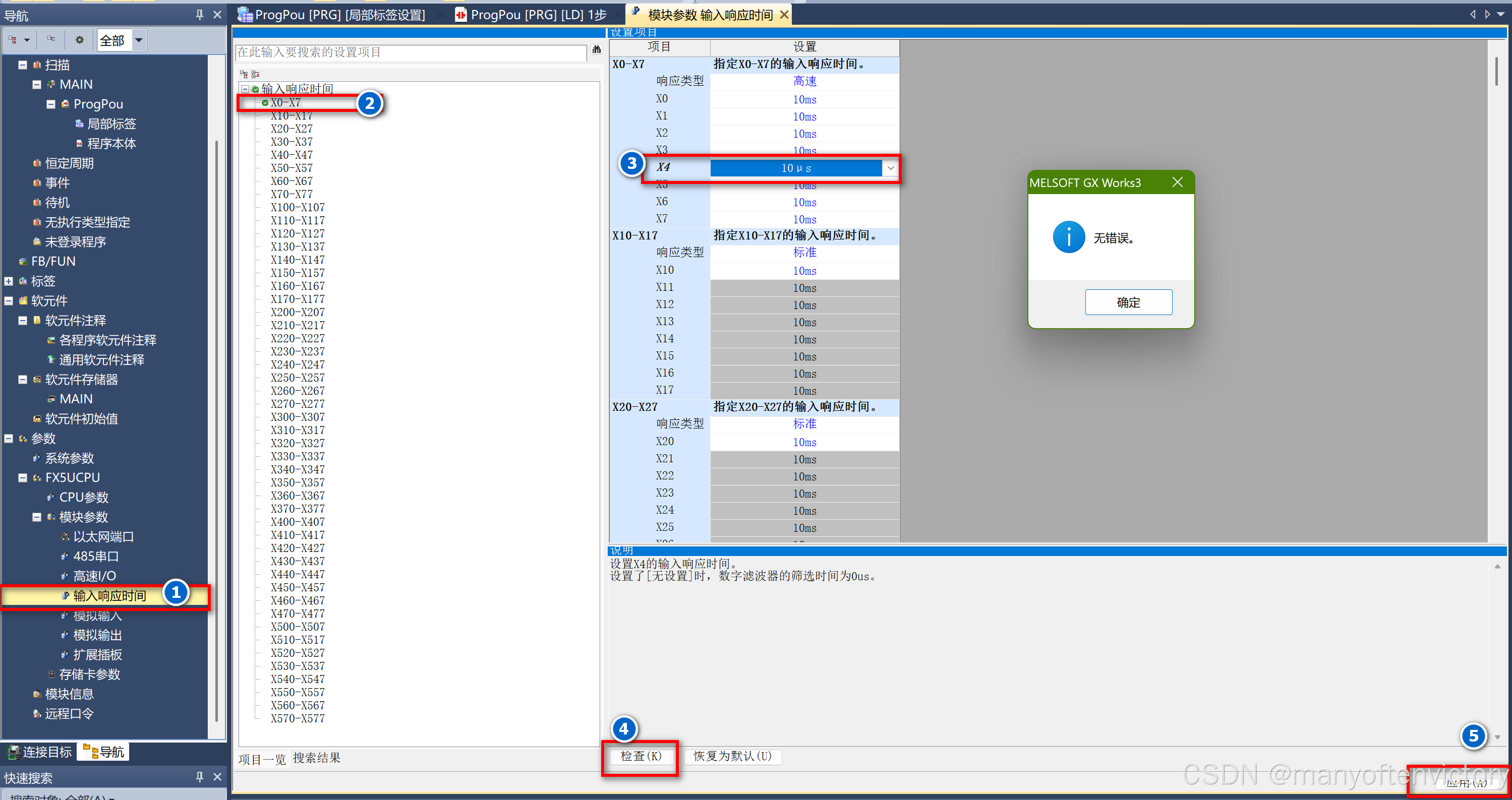
Task: Click the 10ms value for X0
Action: 804,99
